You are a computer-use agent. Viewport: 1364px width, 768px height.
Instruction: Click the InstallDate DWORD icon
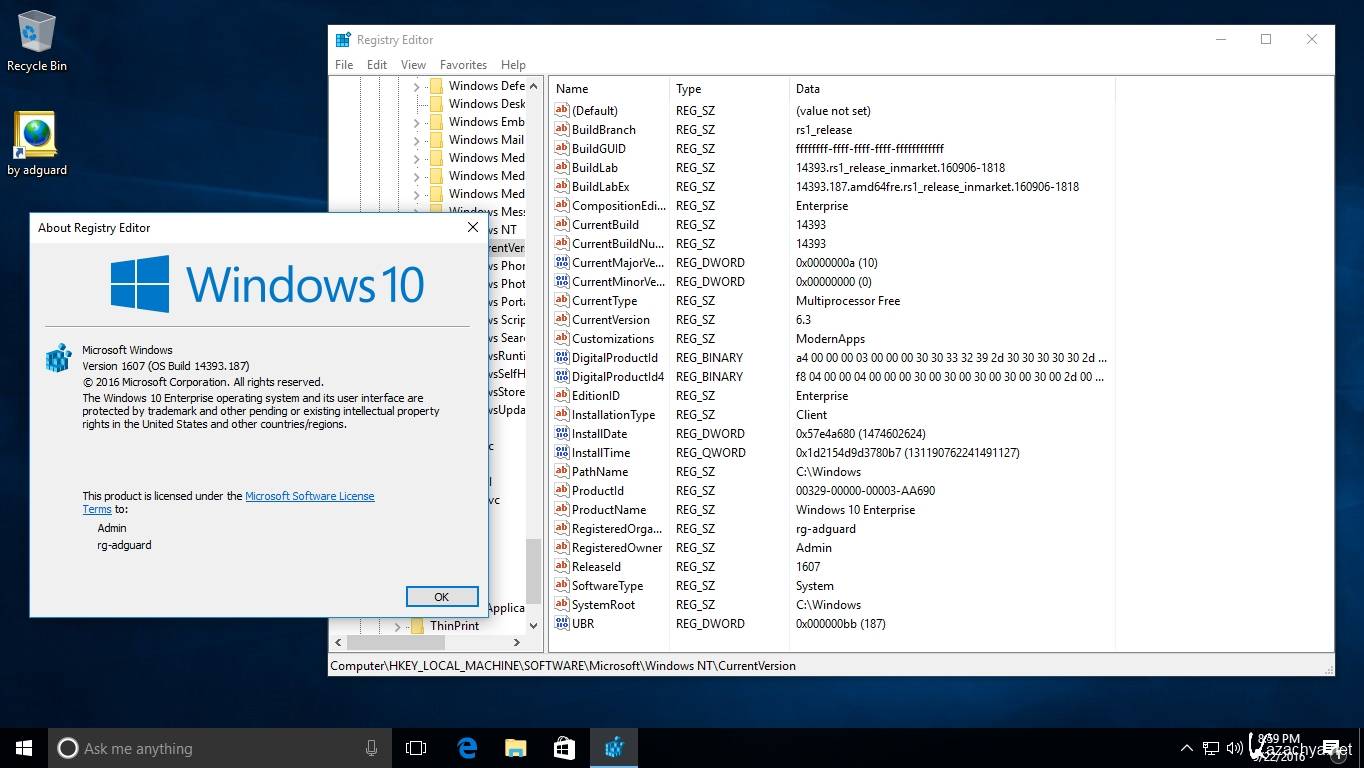point(562,434)
